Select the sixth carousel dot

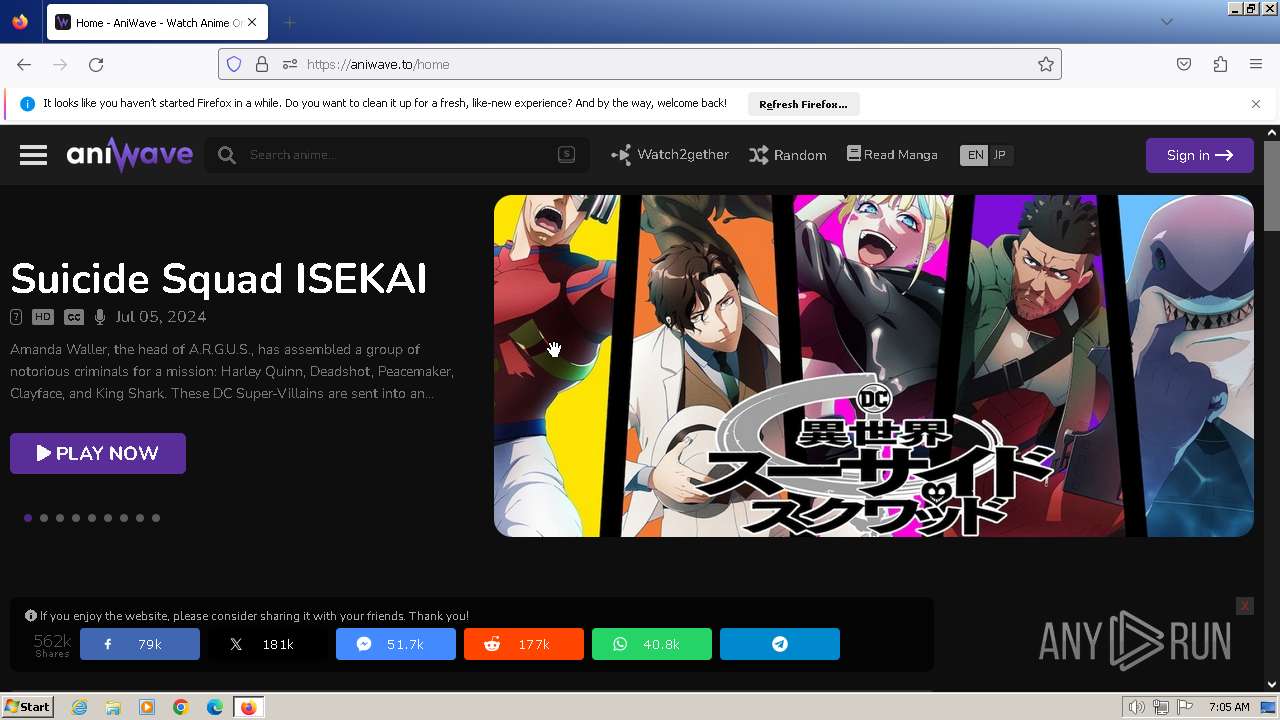[x=108, y=518]
